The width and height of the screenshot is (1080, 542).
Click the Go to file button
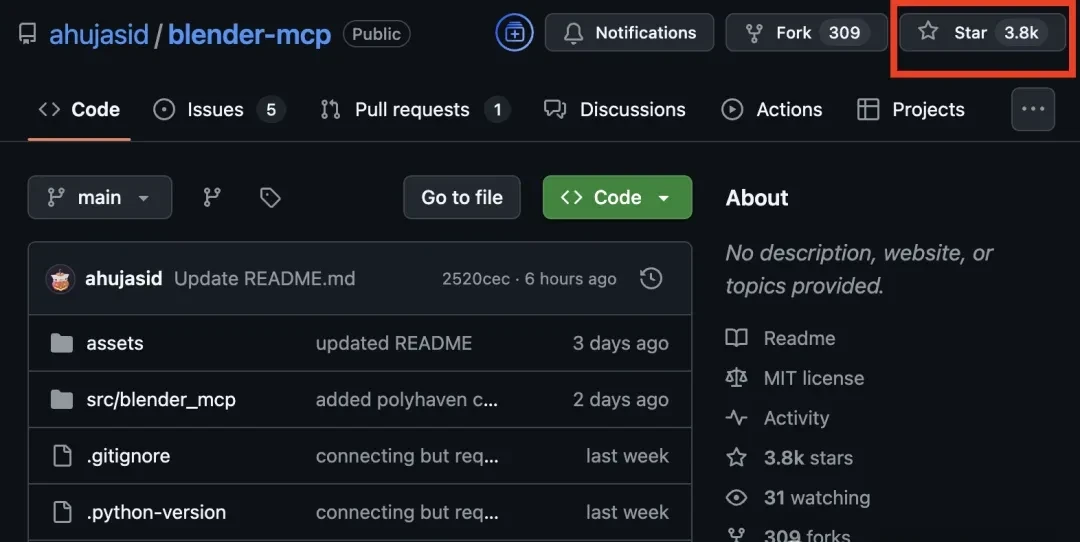(x=461, y=198)
